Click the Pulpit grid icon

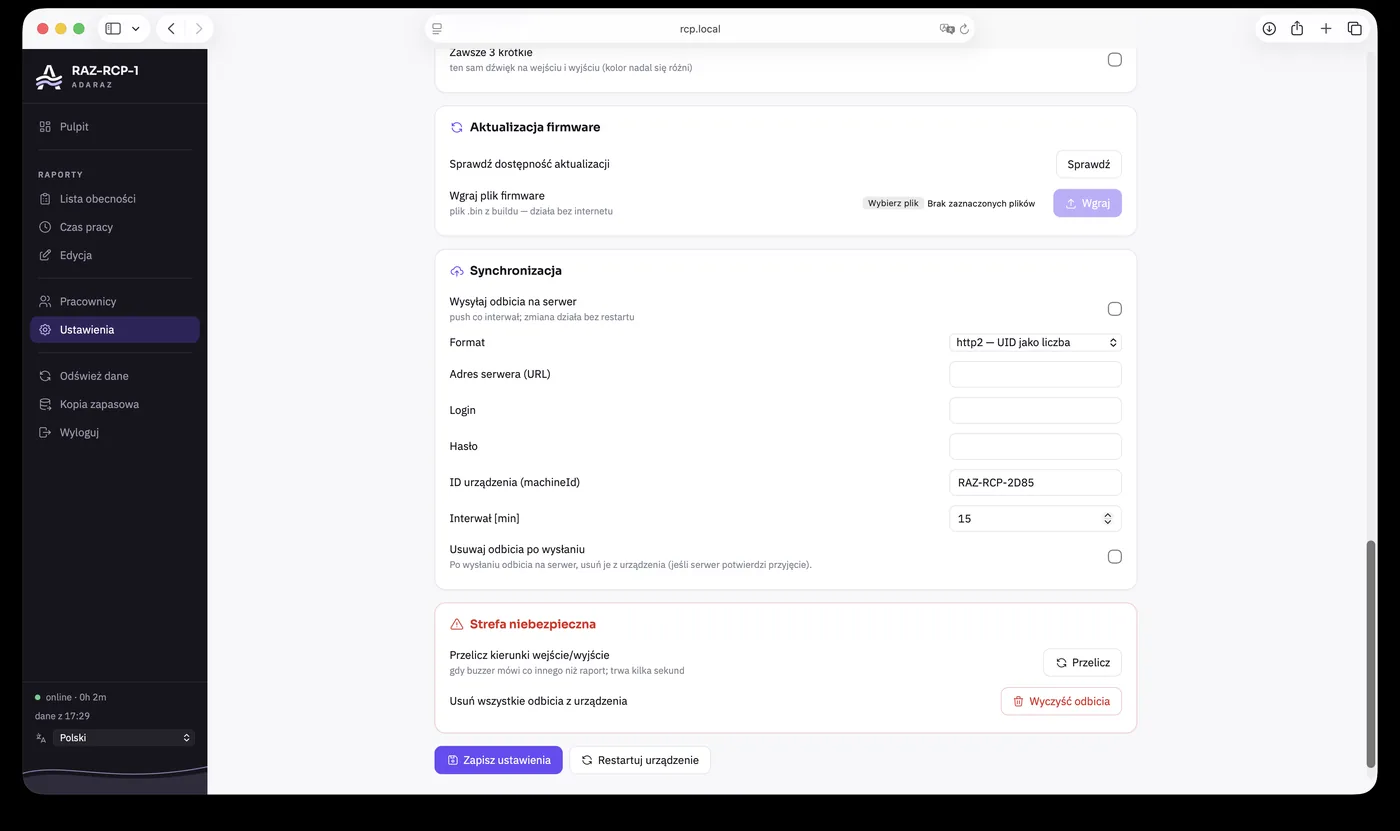[x=45, y=127]
